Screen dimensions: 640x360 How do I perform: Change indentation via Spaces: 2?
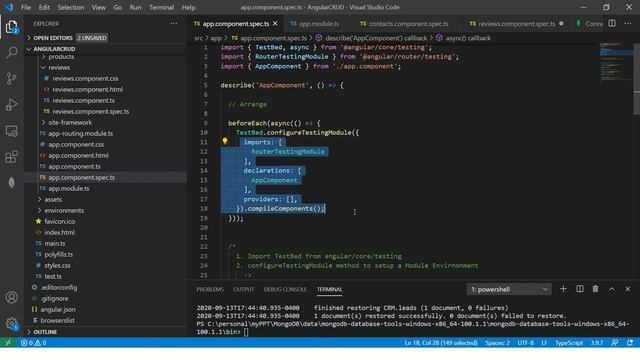coord(497,343)
